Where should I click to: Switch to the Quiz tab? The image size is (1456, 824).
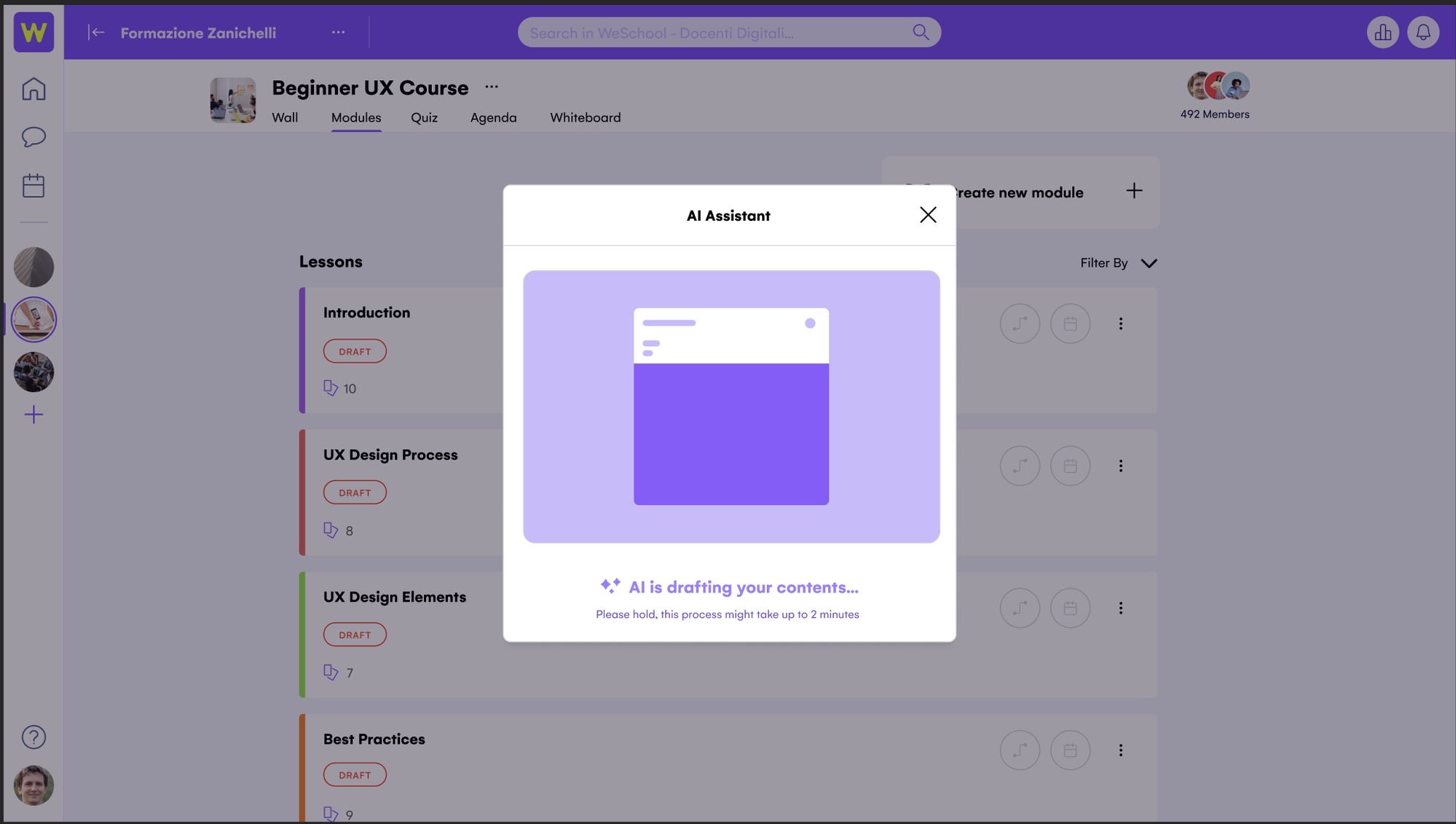click(x=424, y=117)
